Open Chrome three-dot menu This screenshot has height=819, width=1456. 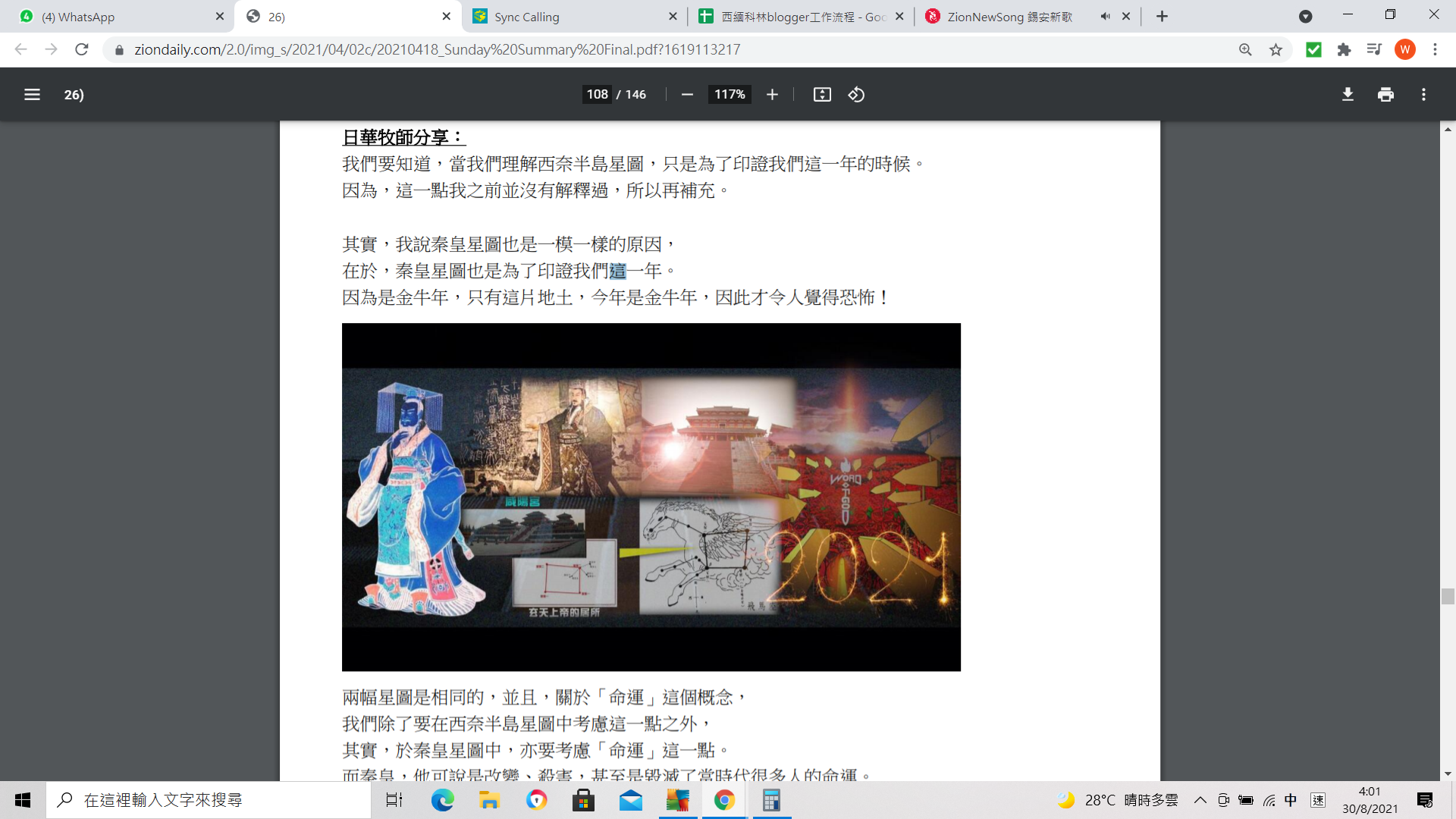pos(1435,49)
